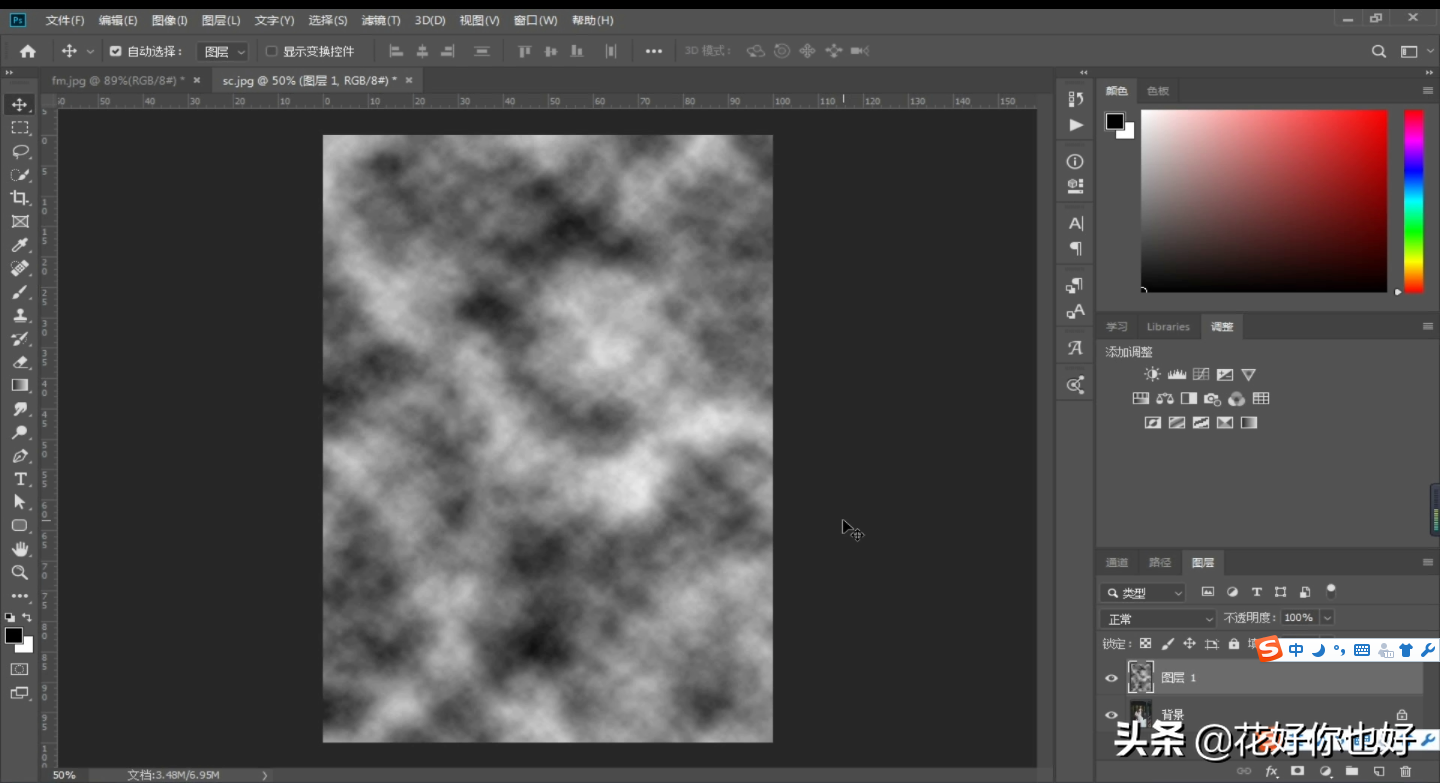
Task: Select the Gradient tool
Action: click(20, 385)
